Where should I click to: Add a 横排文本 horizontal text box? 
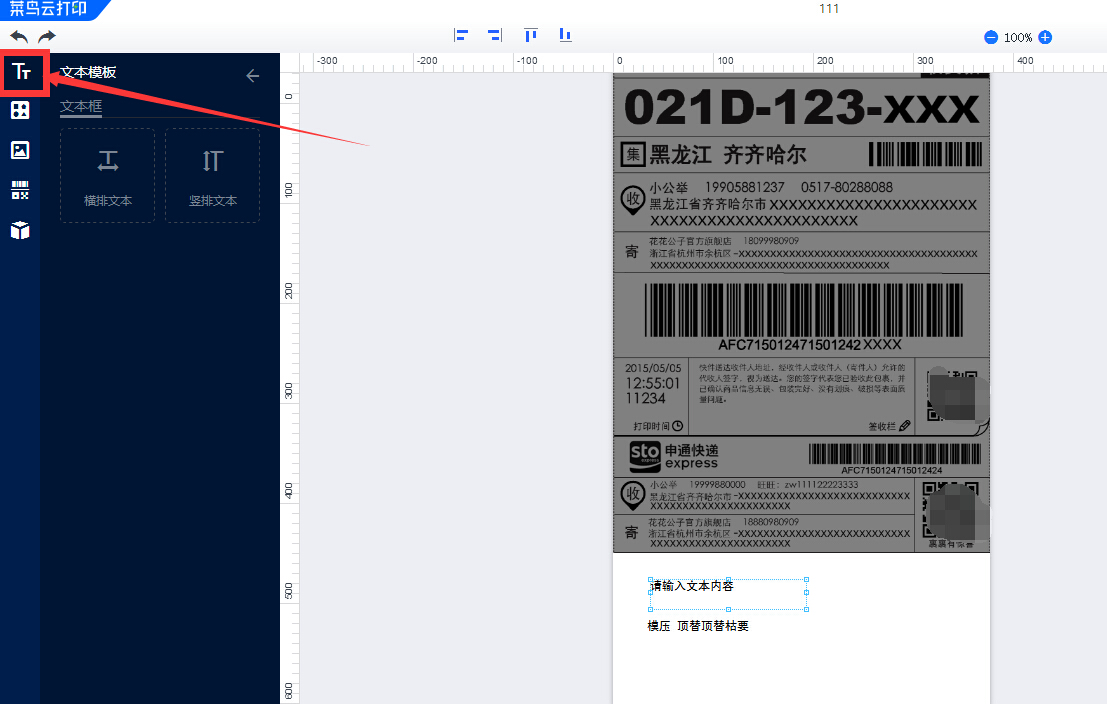(x=107, y=176)
